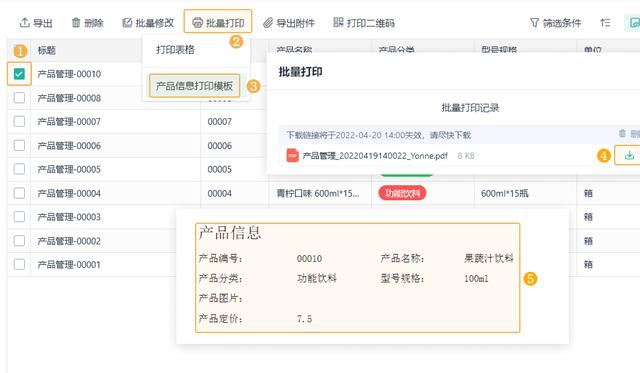Click product number cell 00005

click(220, 169)
